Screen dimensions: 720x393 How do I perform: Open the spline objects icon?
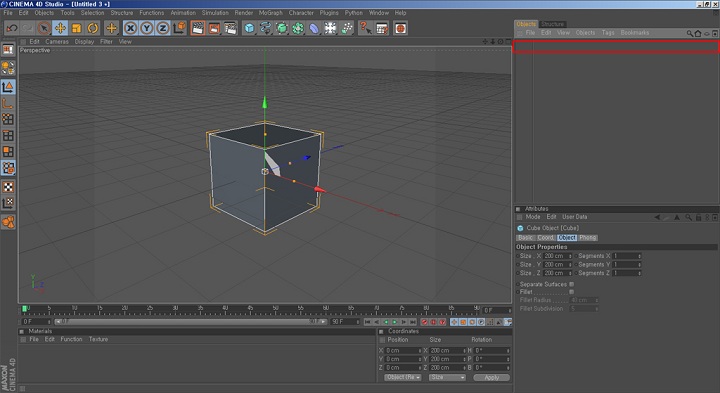265,28
